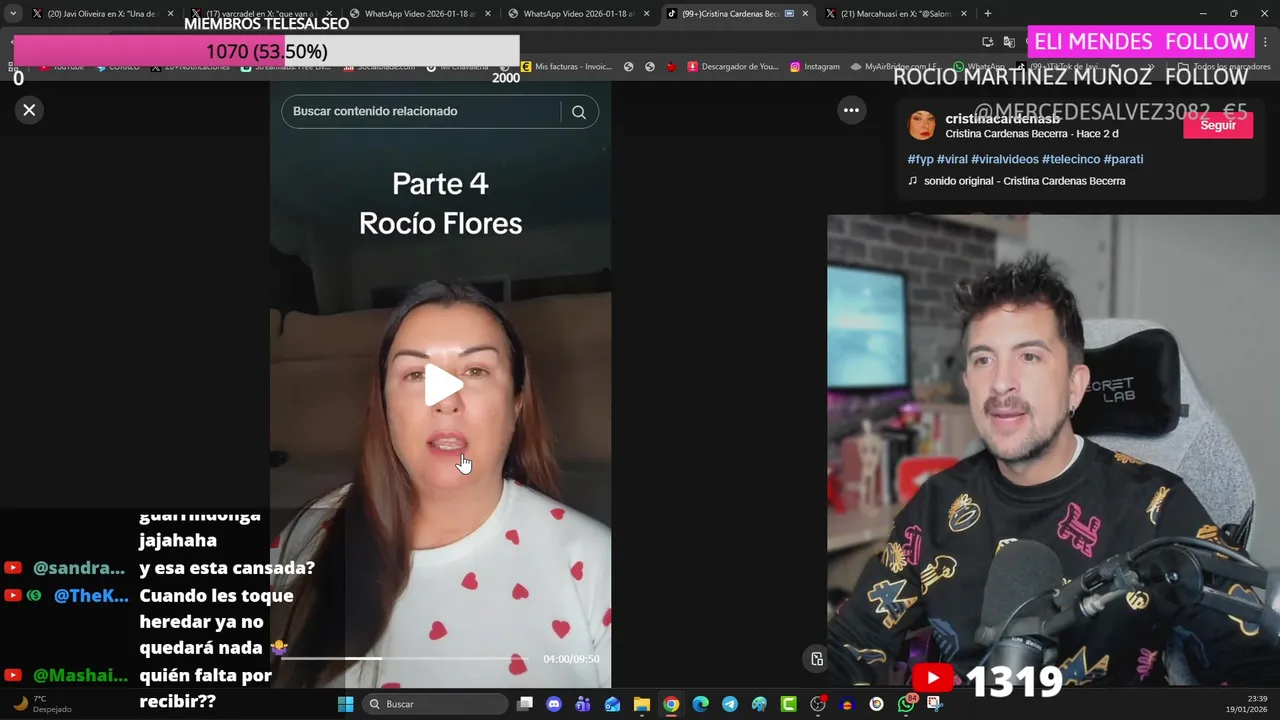Open 'Descargador de You...' bookmark
The width and height of the screenshot is (1280, 720).
733,67
